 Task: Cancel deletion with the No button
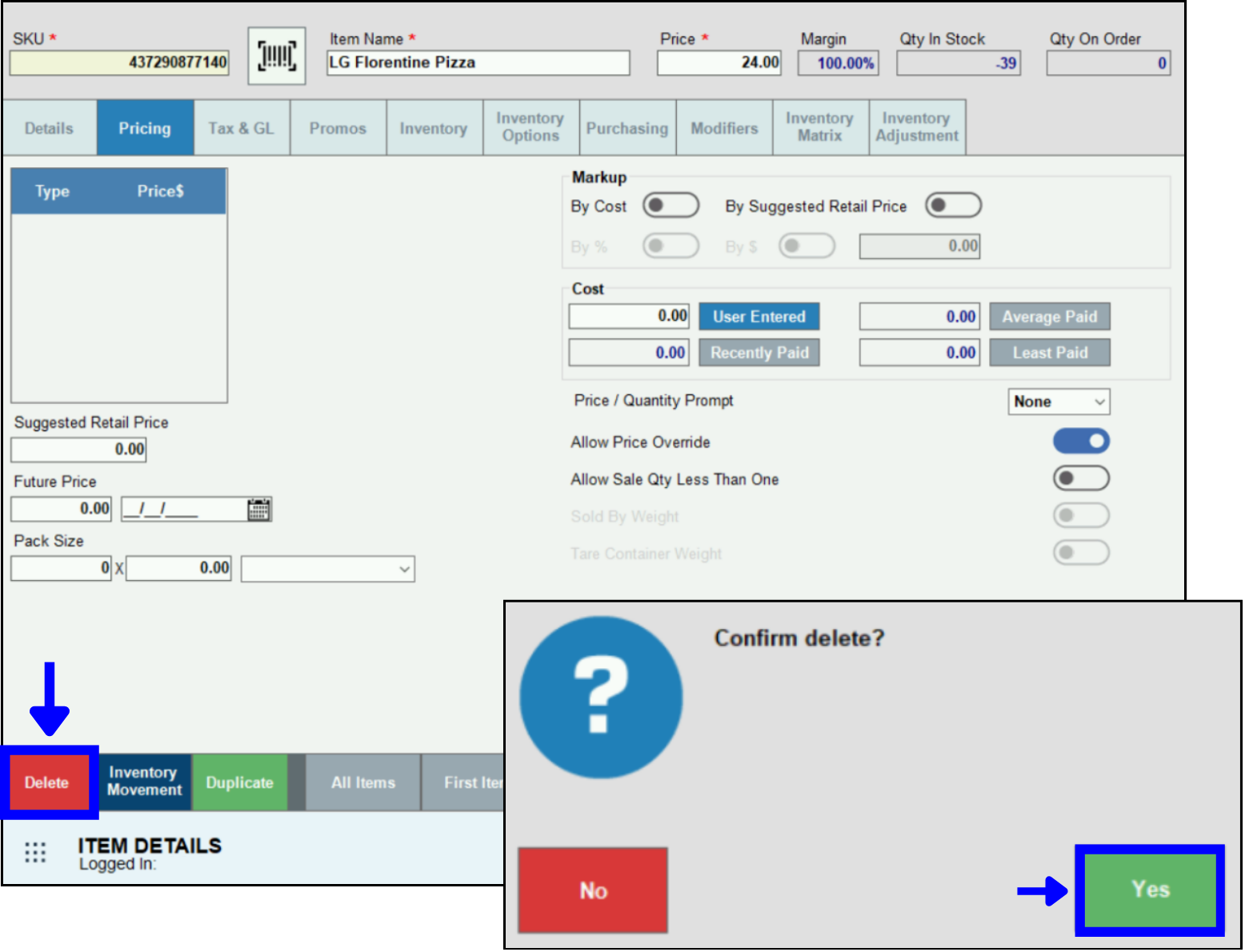(593, 890)
